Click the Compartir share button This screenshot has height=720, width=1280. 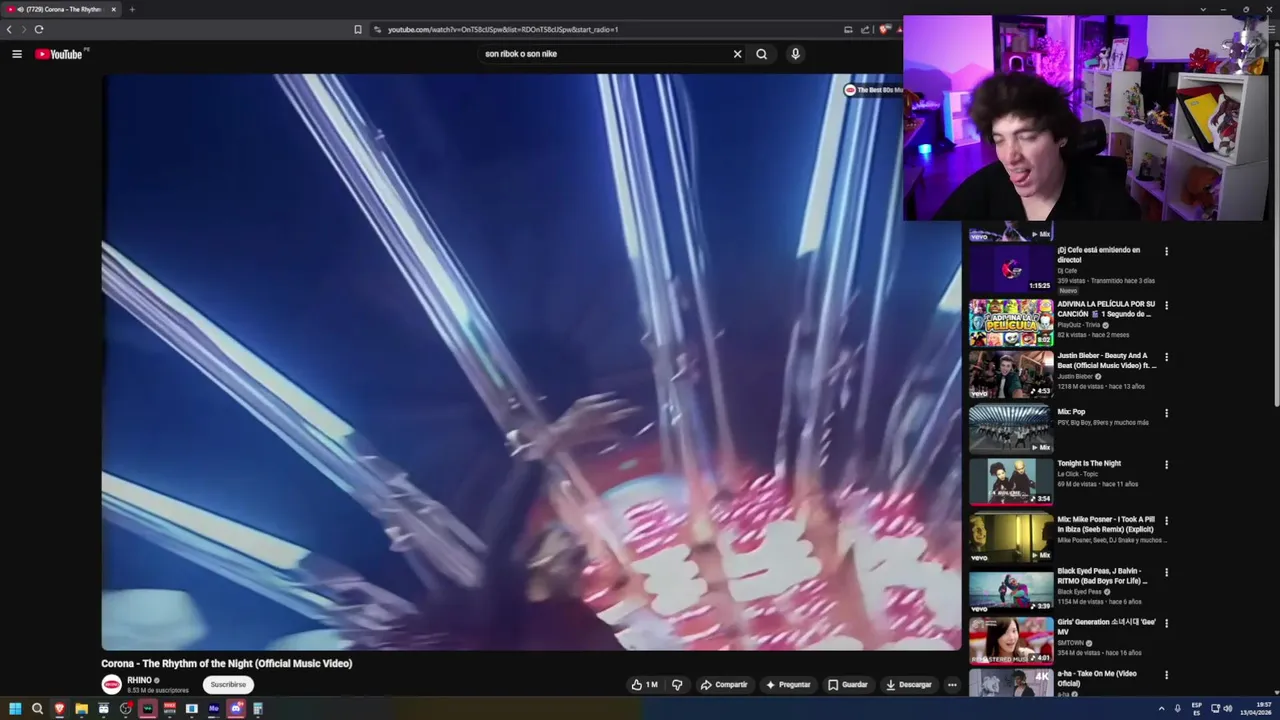(x=724, y=685)
